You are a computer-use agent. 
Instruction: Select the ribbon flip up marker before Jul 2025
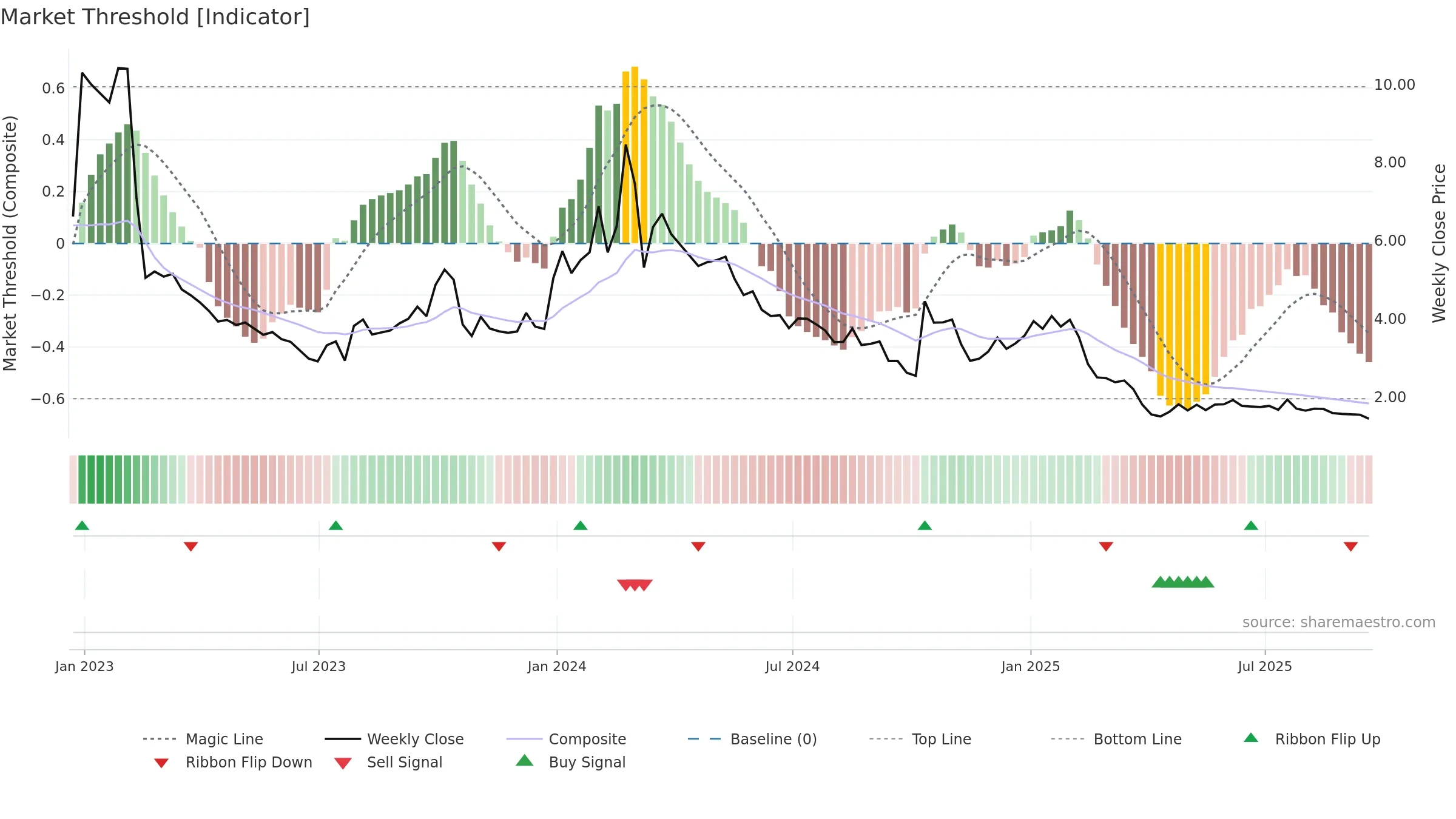coord(1251,525)
